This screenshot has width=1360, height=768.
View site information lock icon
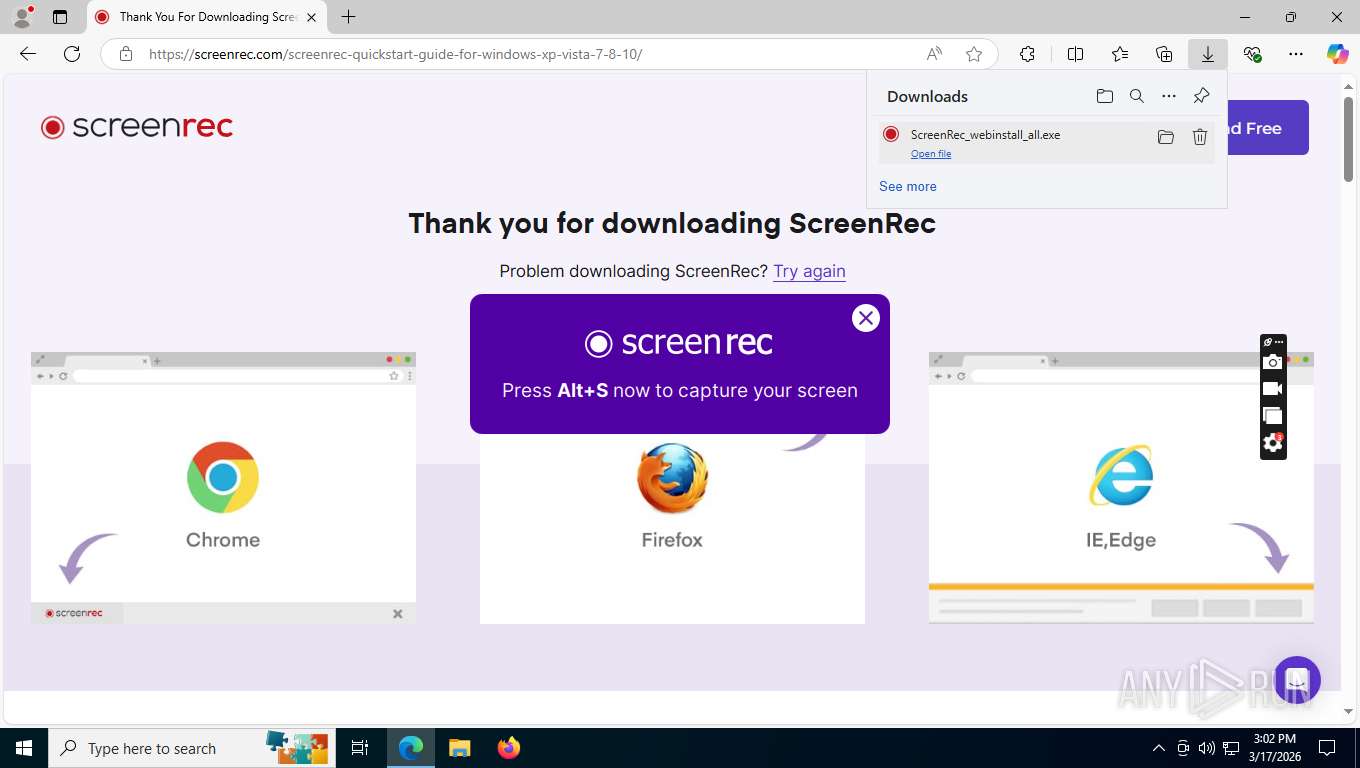click(x=125, y=54)
